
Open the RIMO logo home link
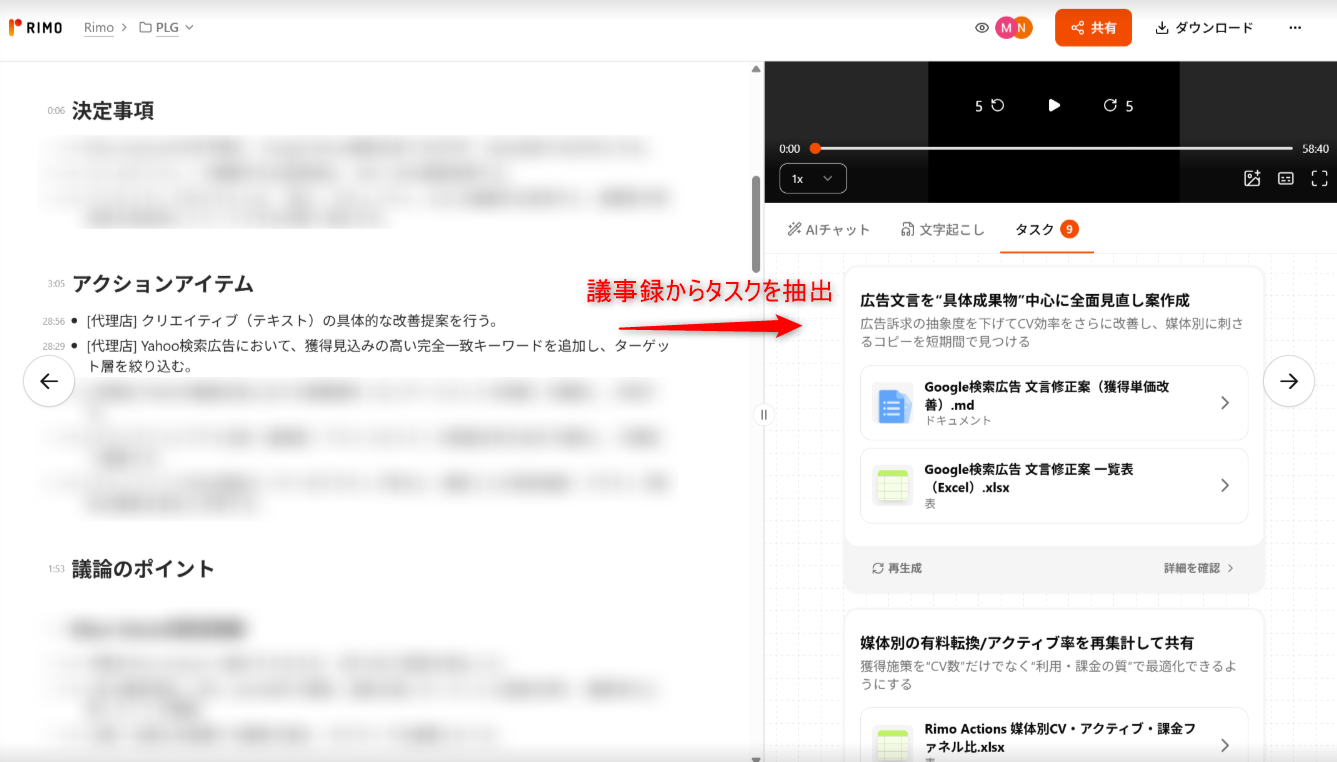click(36, 28)
